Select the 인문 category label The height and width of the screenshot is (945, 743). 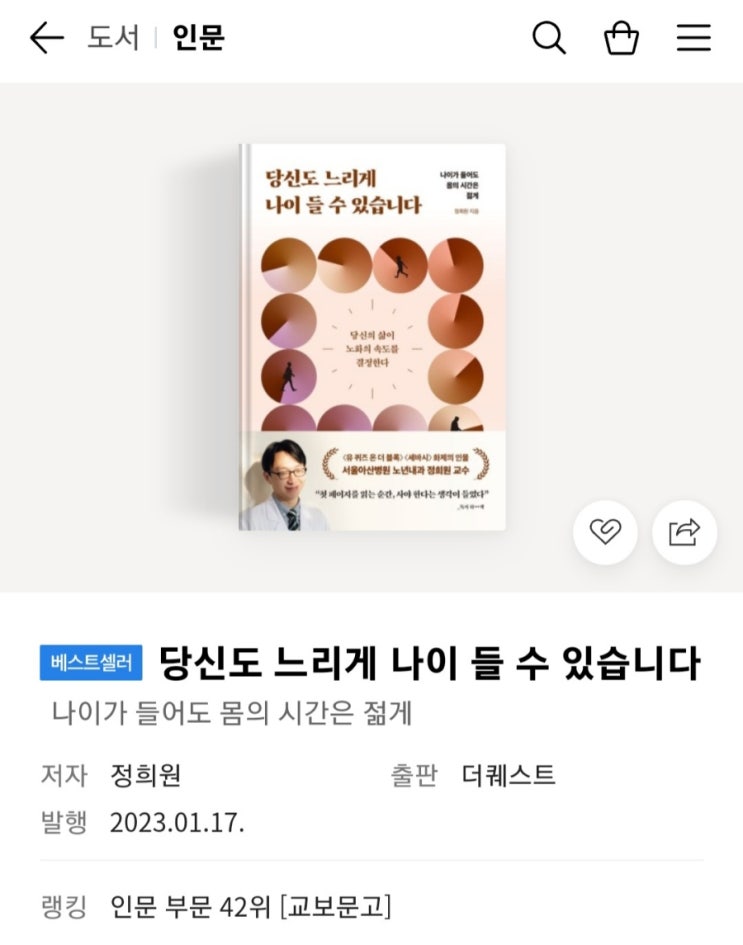198,37
